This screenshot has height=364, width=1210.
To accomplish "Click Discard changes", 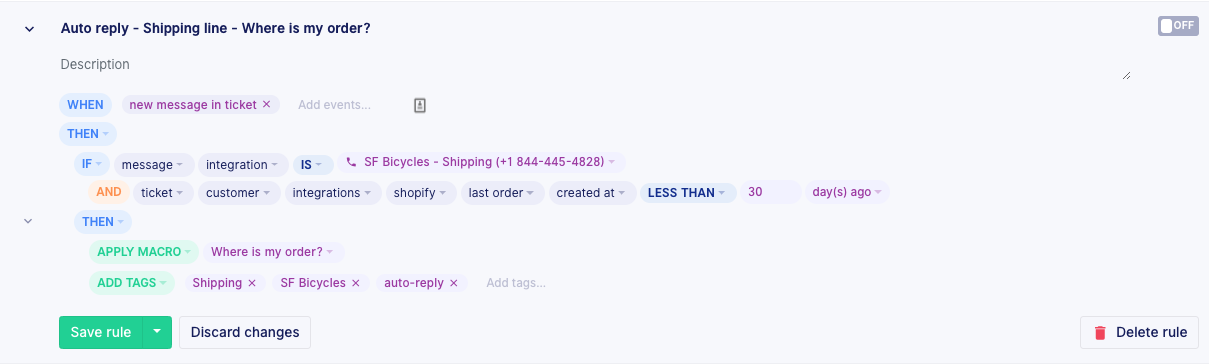I will pyautogui.click(x=245, y=333).
